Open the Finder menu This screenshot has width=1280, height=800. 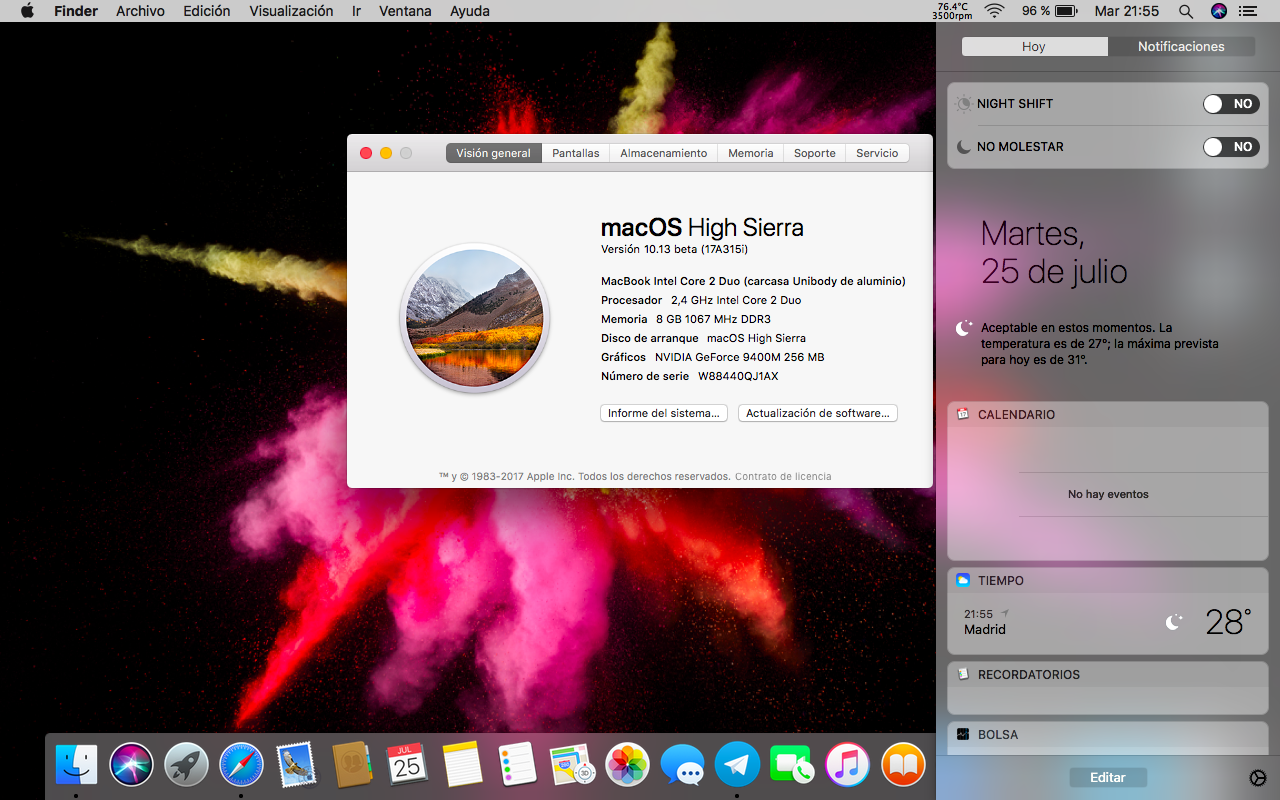tap(76, 11)
